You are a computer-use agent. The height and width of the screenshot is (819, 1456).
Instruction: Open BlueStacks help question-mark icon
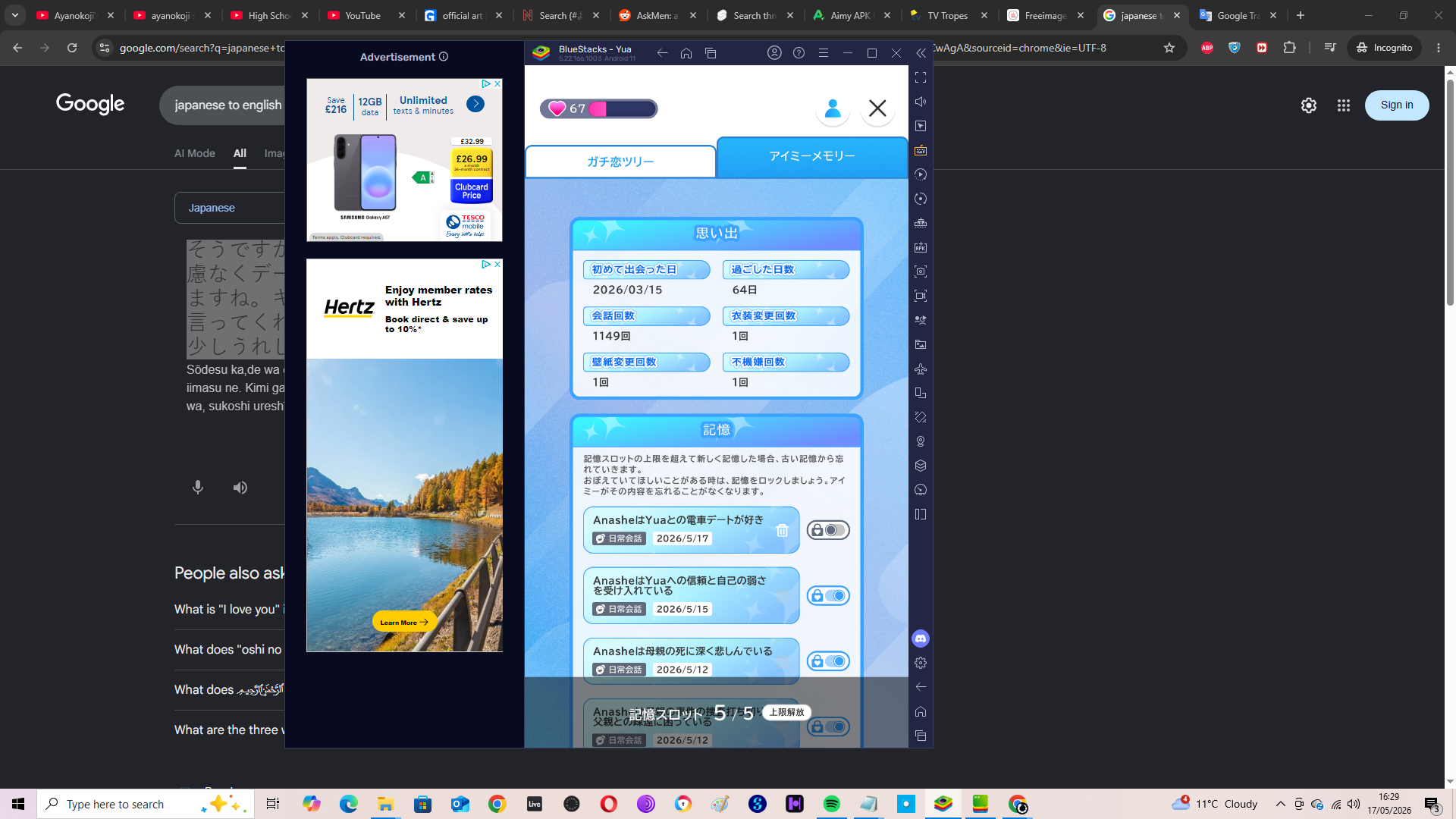799,53
